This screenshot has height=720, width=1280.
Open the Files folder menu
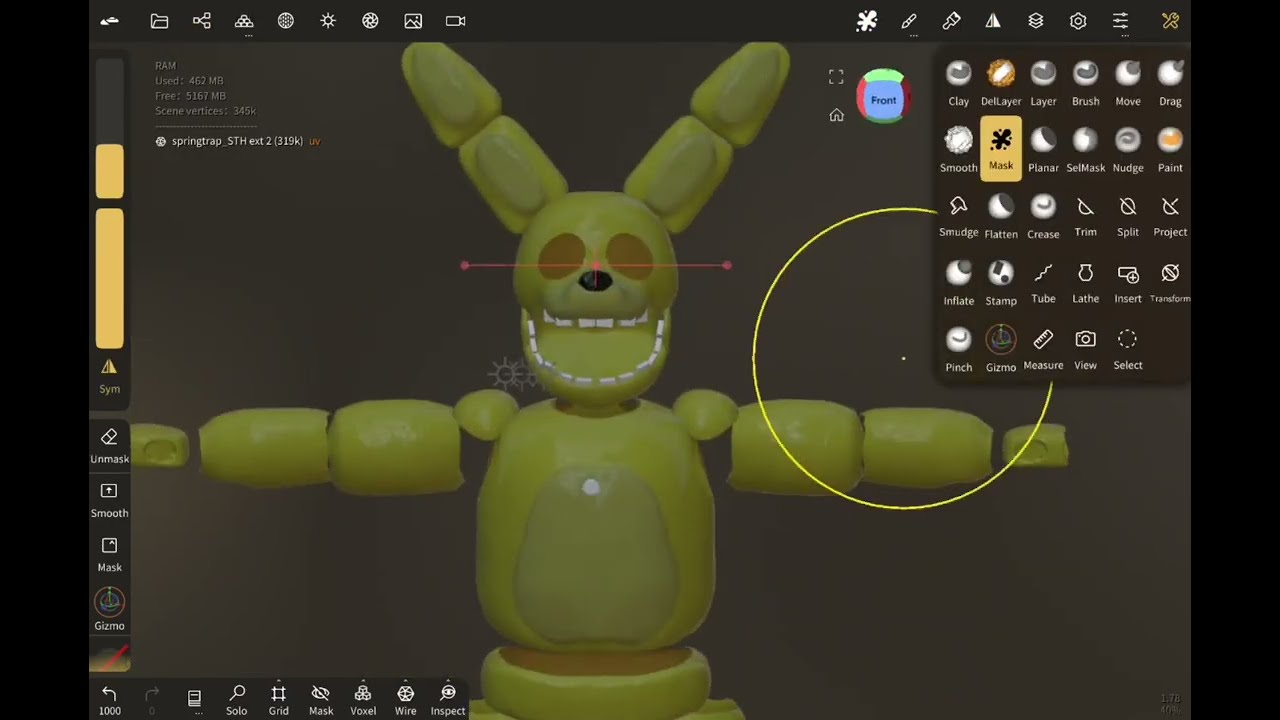[x=159, y=21]
